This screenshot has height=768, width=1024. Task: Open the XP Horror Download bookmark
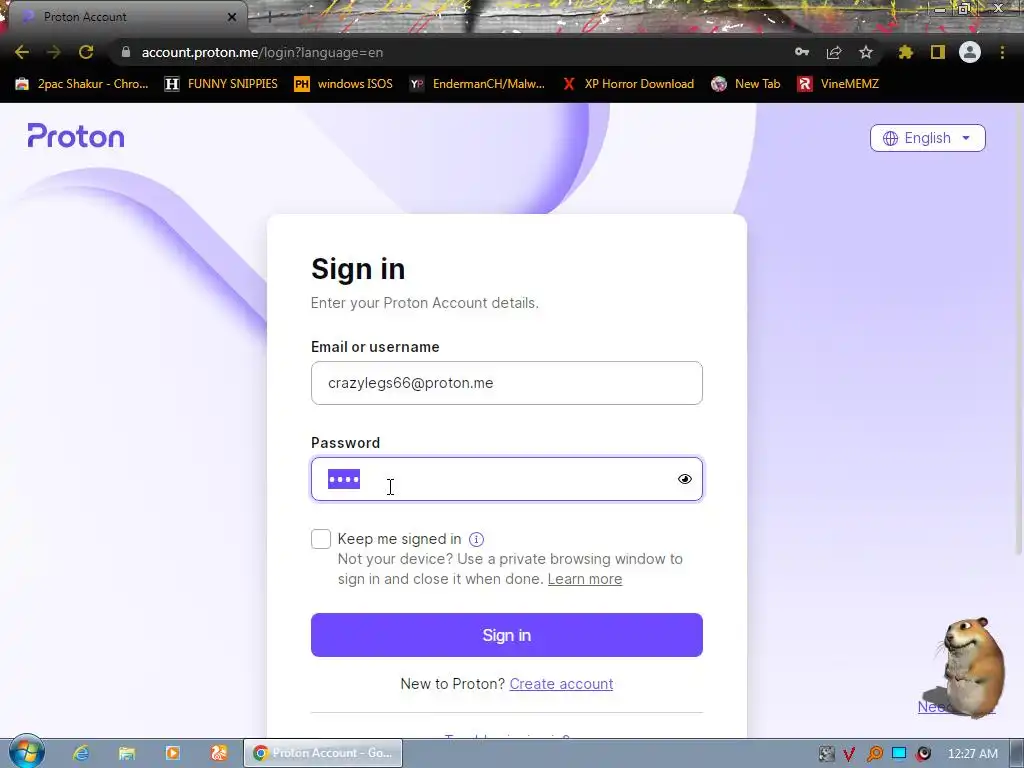pos(628,84)
